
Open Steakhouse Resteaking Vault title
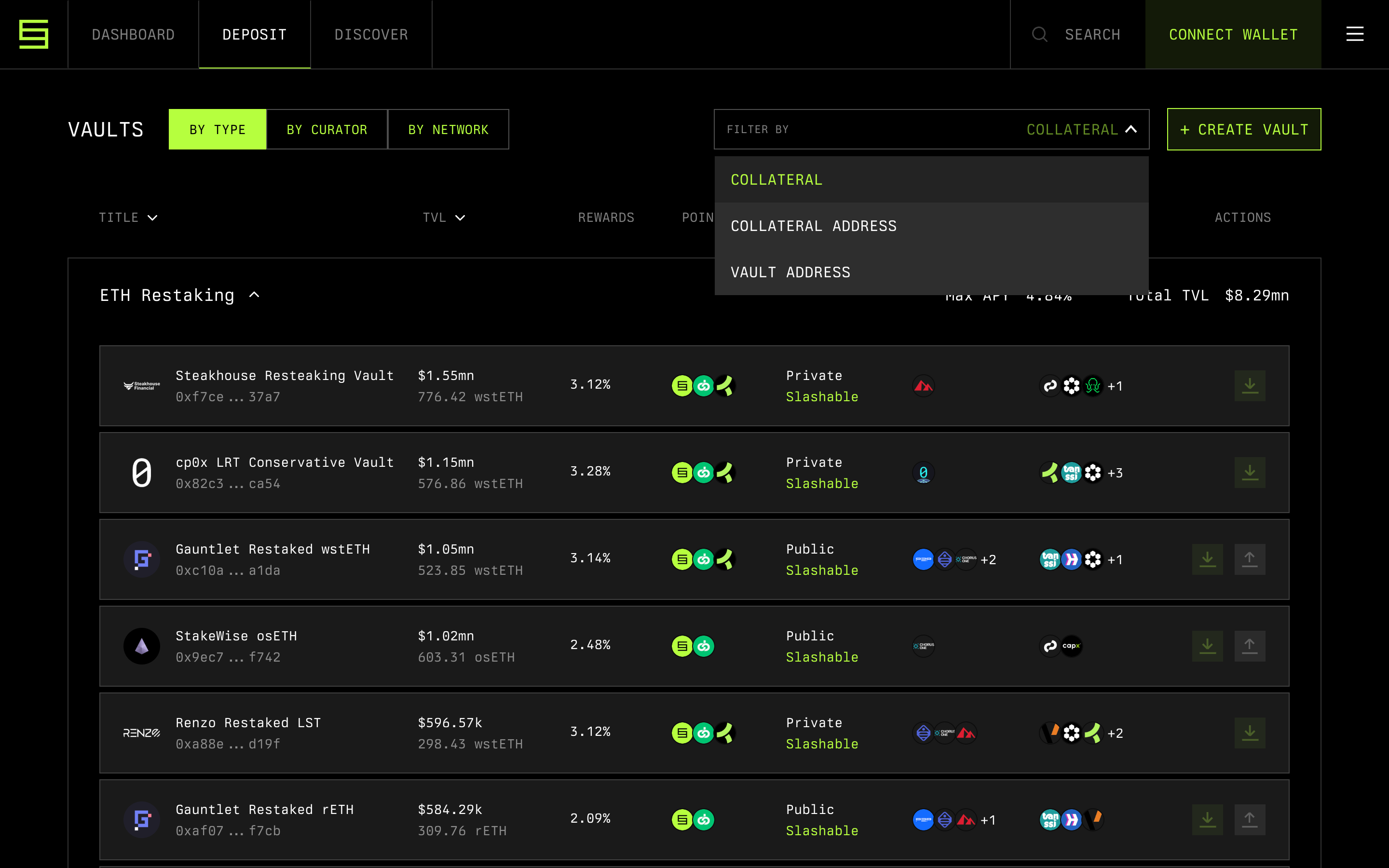[285, 376]
